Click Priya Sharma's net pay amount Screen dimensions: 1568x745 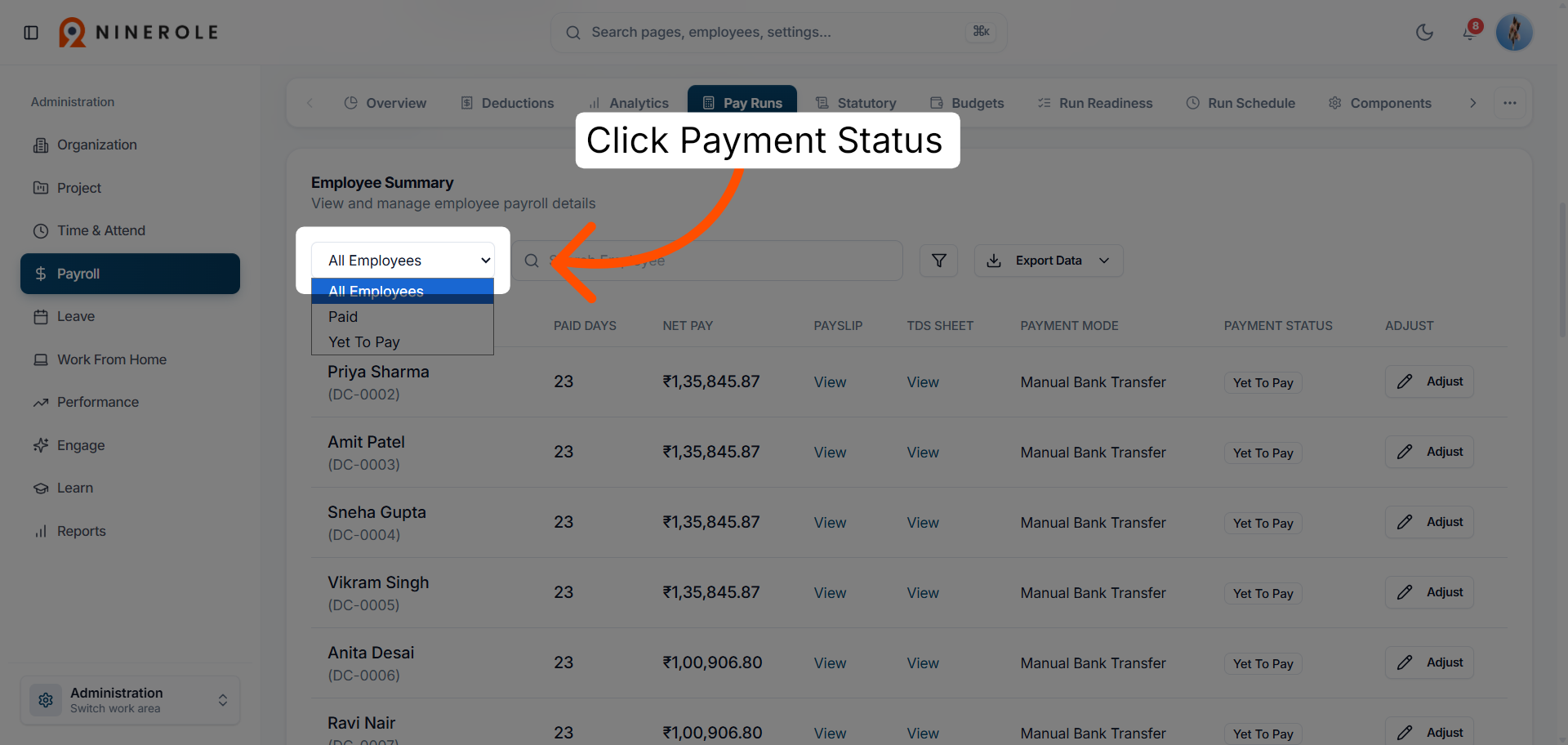pyautogui.click(x=711, y=381)
